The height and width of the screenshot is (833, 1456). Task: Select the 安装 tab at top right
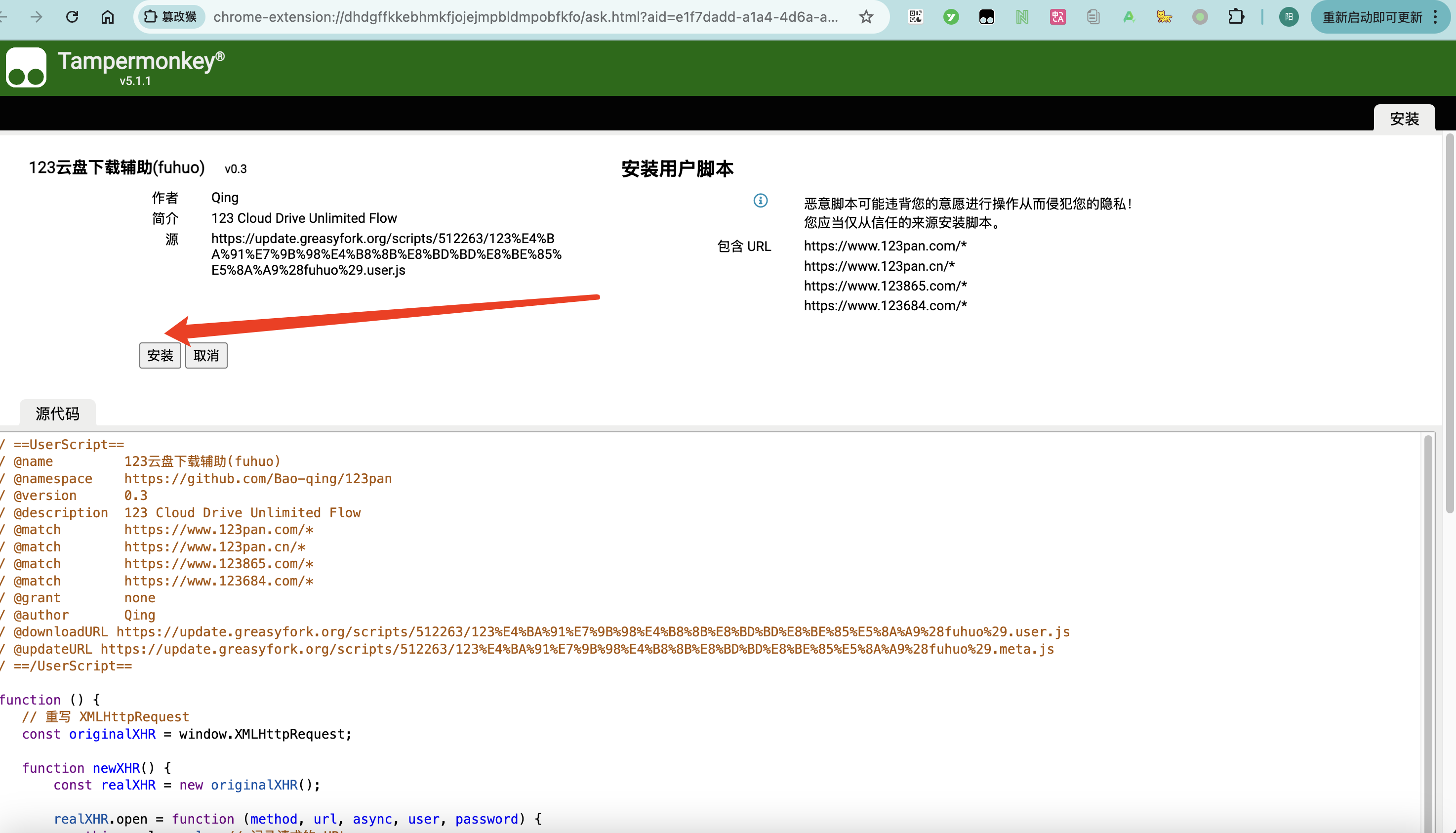pos(1404,119)
